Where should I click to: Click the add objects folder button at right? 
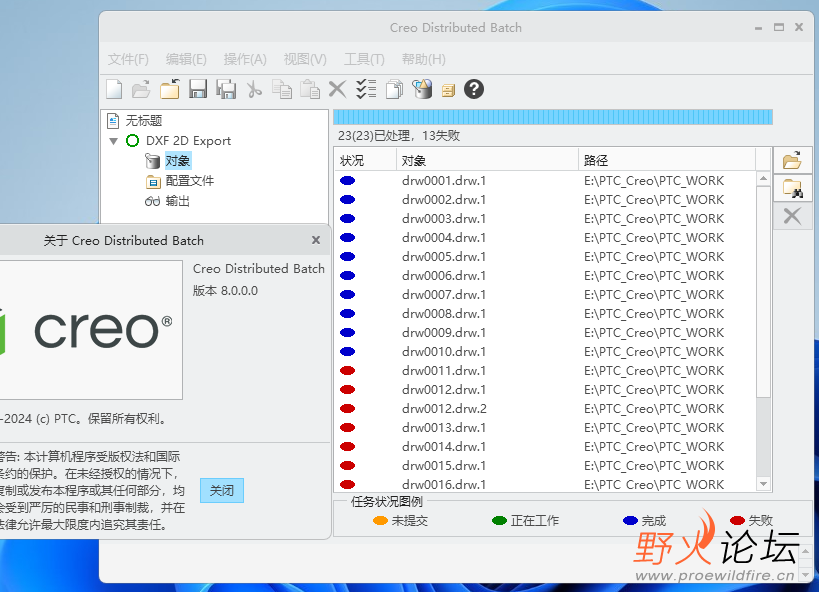click(792, 160)
